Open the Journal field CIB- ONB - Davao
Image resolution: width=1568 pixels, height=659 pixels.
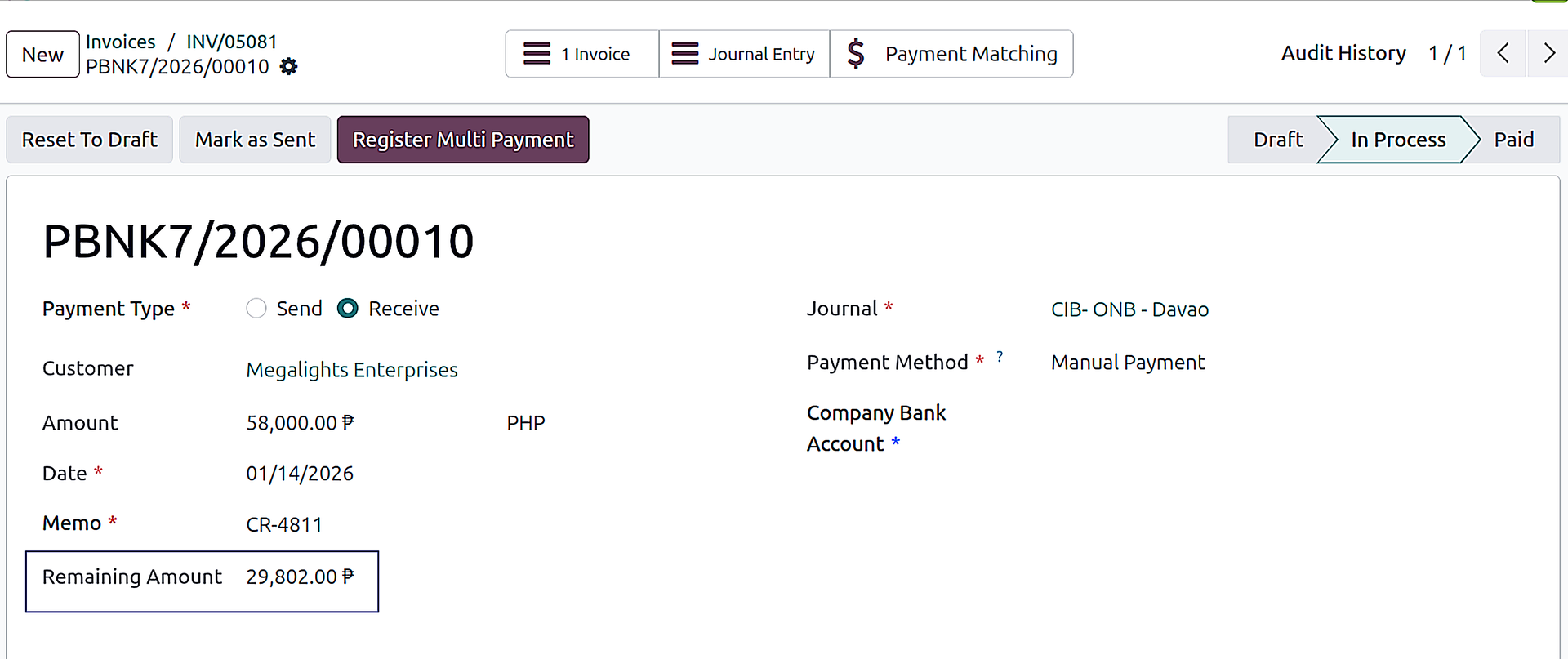click(x=1129, y=310)
